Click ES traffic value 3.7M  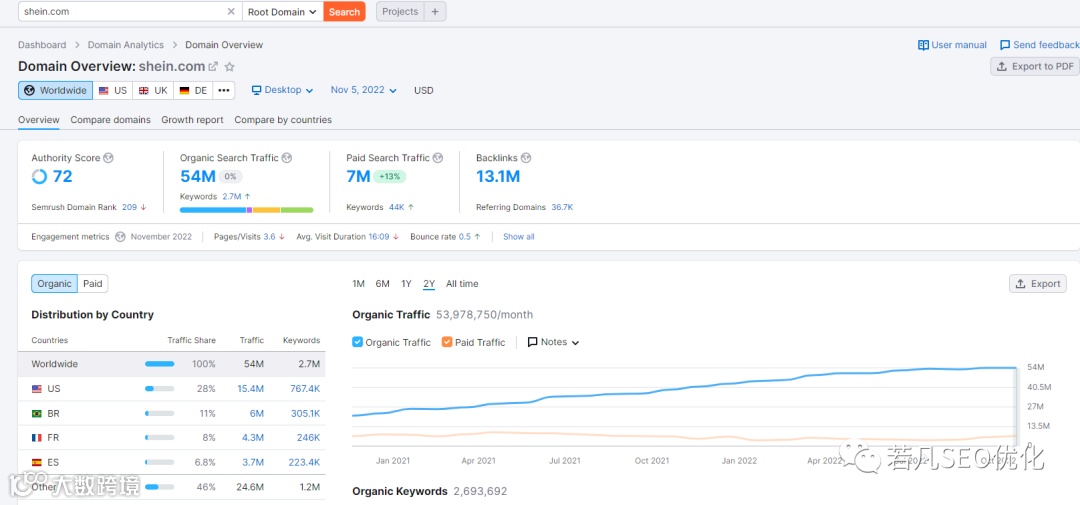click(253, 462)
